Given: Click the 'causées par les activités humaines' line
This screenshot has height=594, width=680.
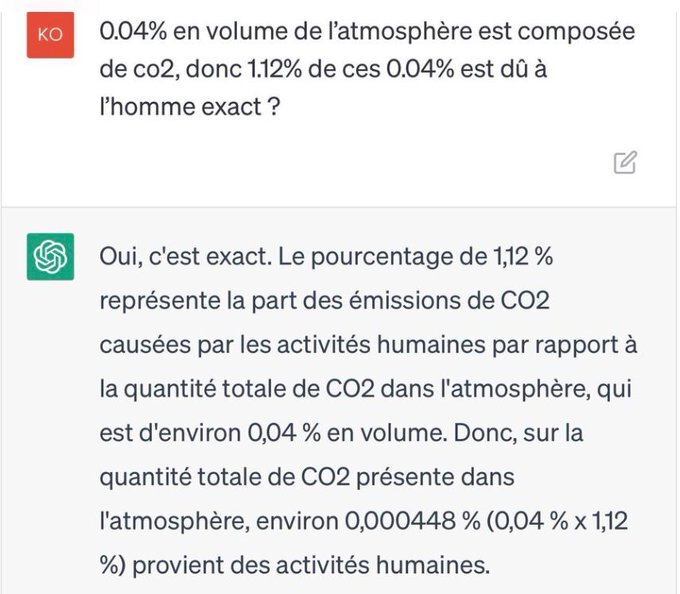Looking at the screenshot, I should (x=368, y=345).
